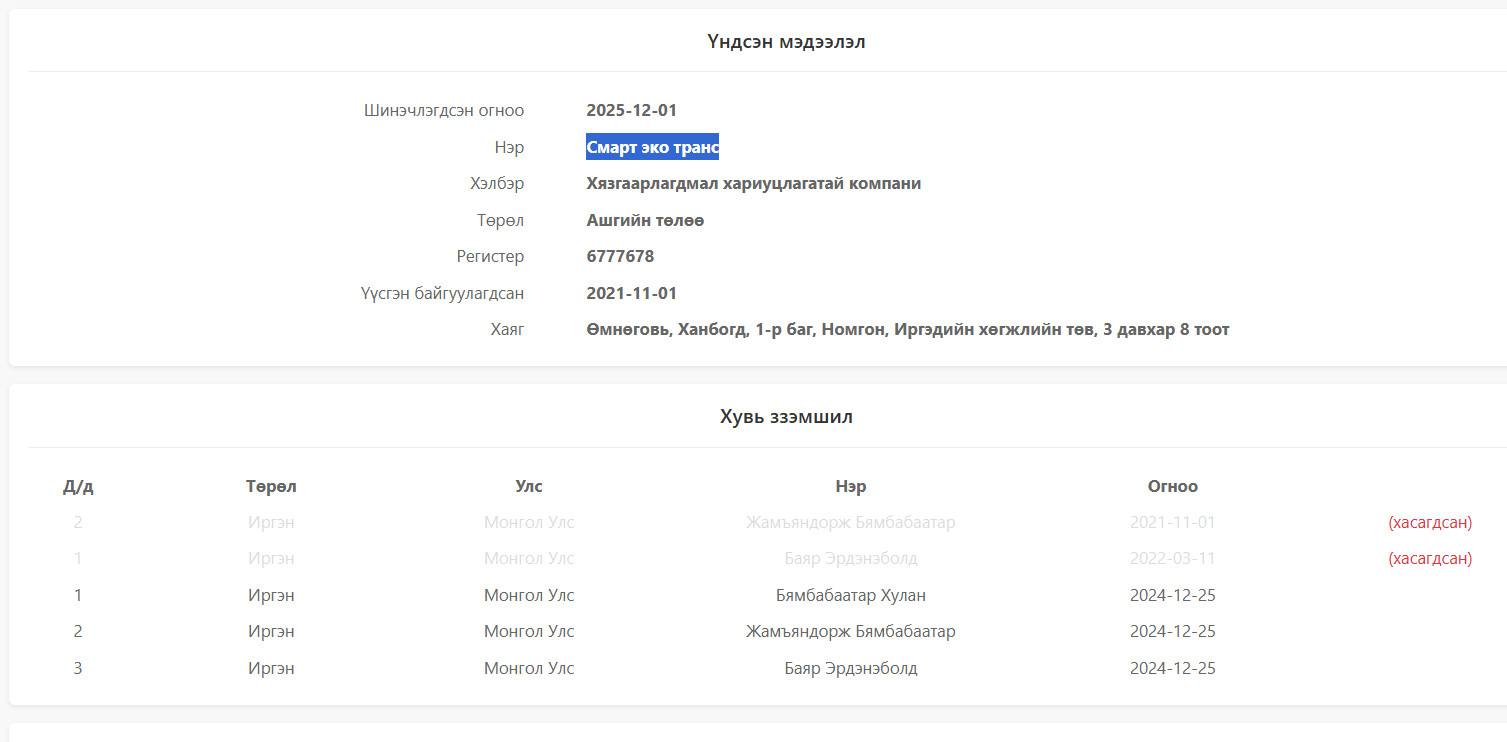Viewport: 1507px width, 742px height.
Task: Select shareholder name Бямбабаатар Хулан
Action: 850,595
